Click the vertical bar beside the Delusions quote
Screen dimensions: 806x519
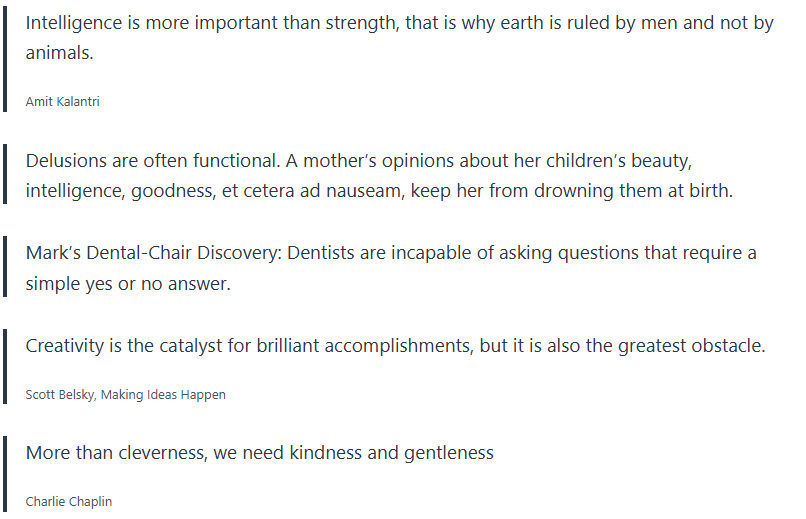coord(5,176)
